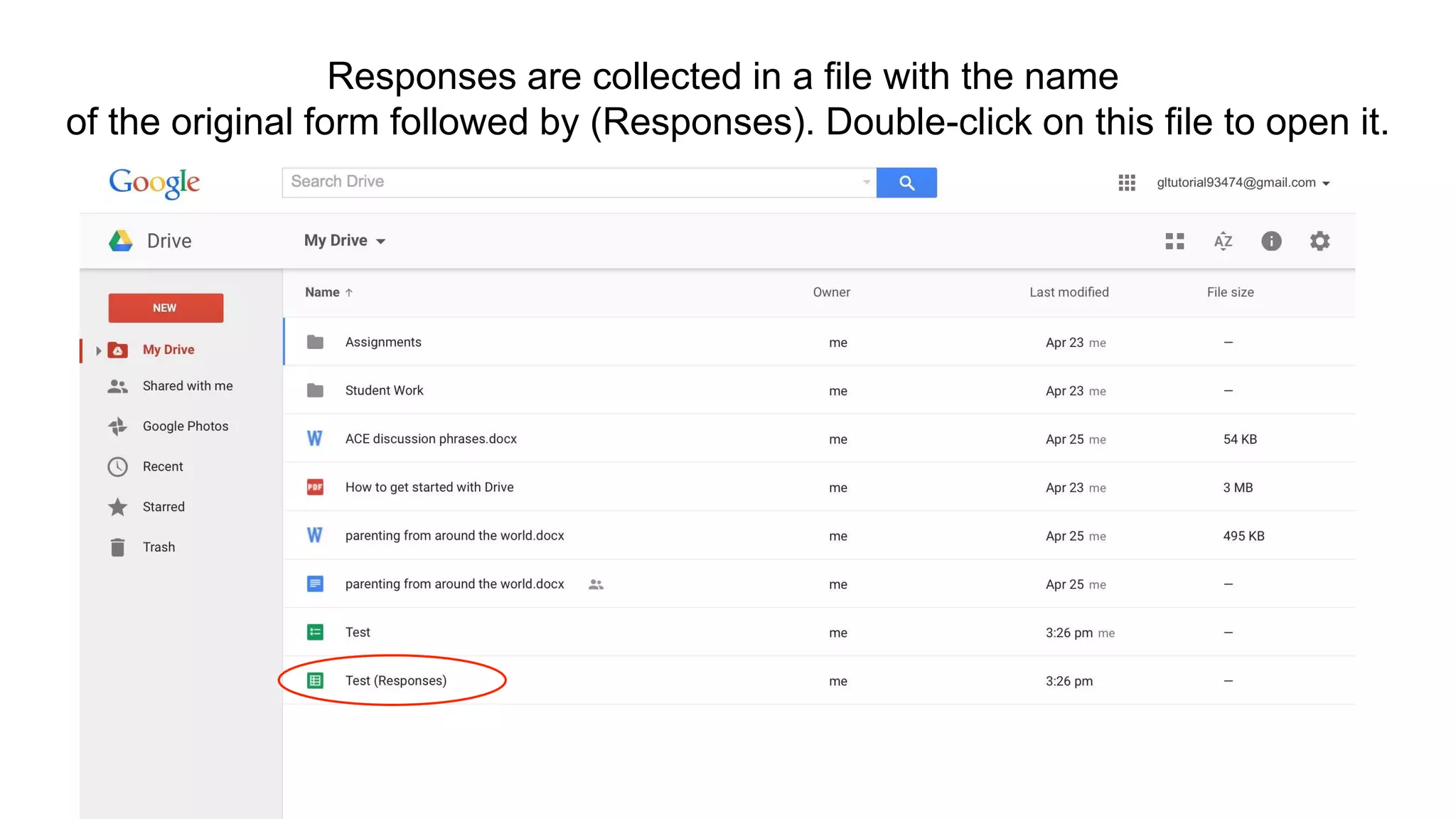Viewport: 1456px width, 819px height.
Task: Click the Sheets icon for Test (Responses)
Action: click(315, 680)
